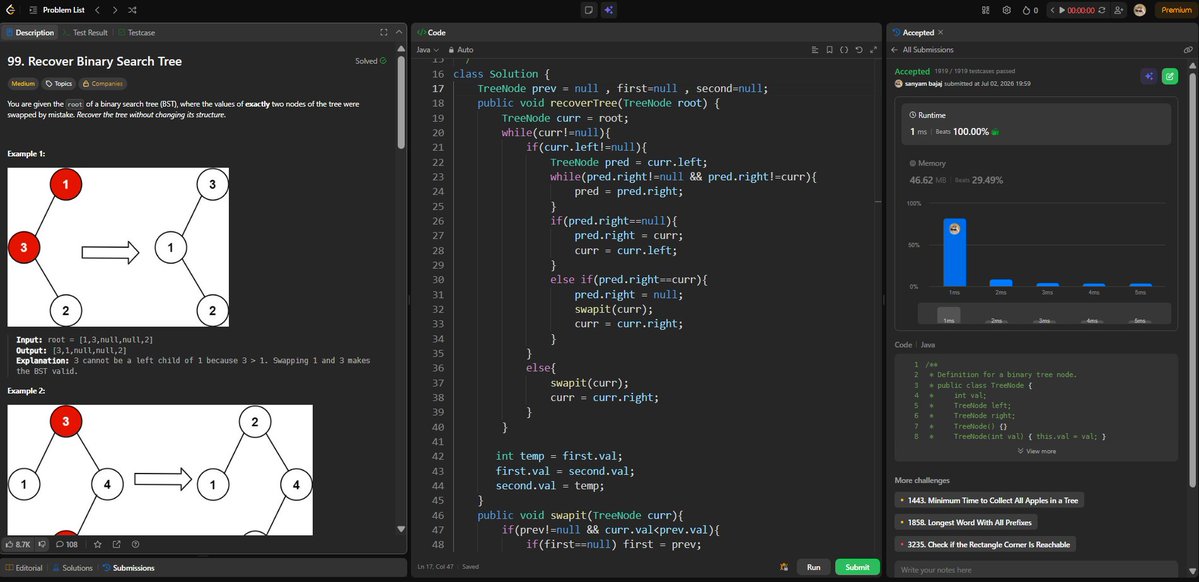The image size is (1199, 582).
Task: Click the Code panel tab
Action: tap(431, 33)
